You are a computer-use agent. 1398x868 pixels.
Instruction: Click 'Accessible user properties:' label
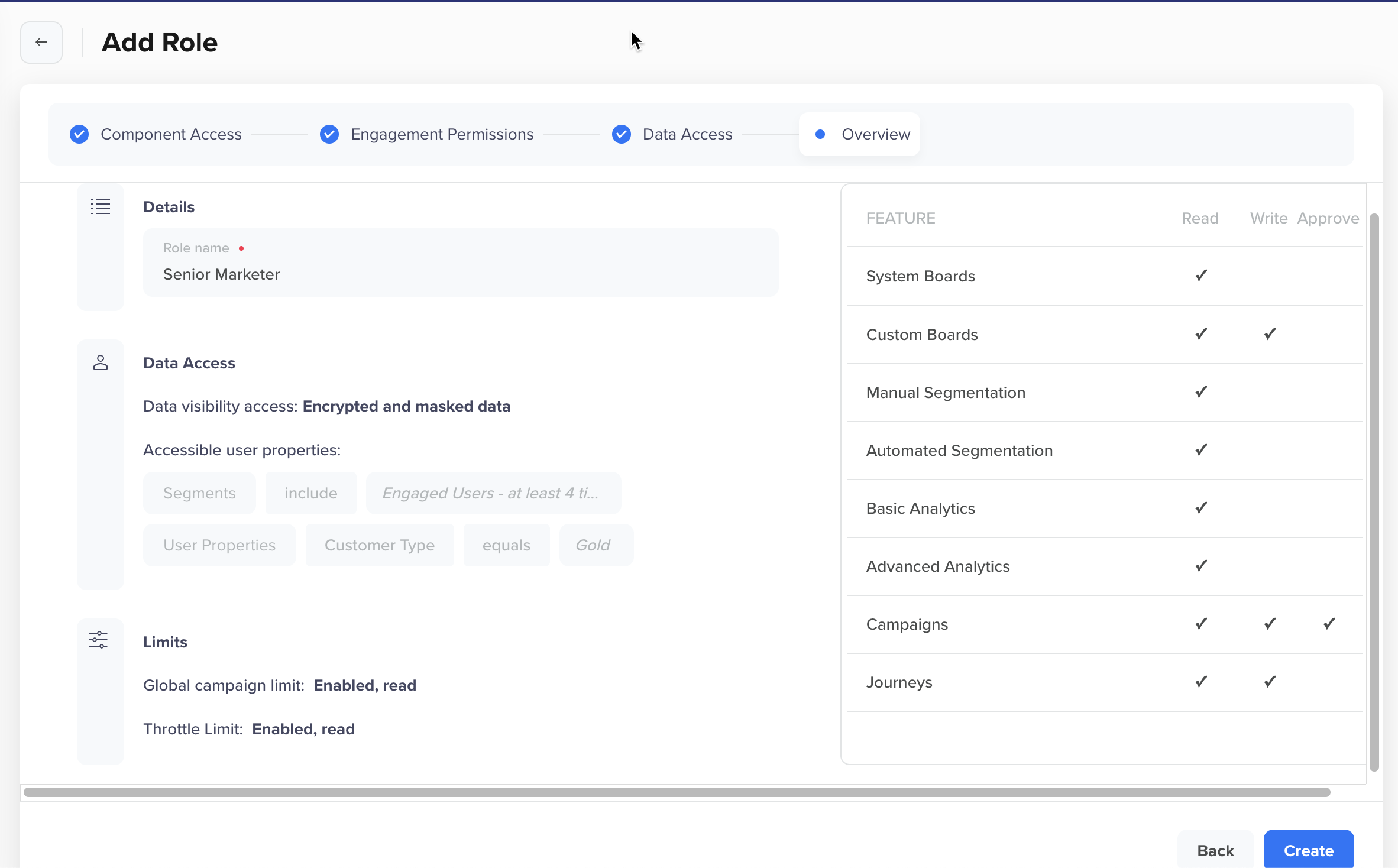242,450
